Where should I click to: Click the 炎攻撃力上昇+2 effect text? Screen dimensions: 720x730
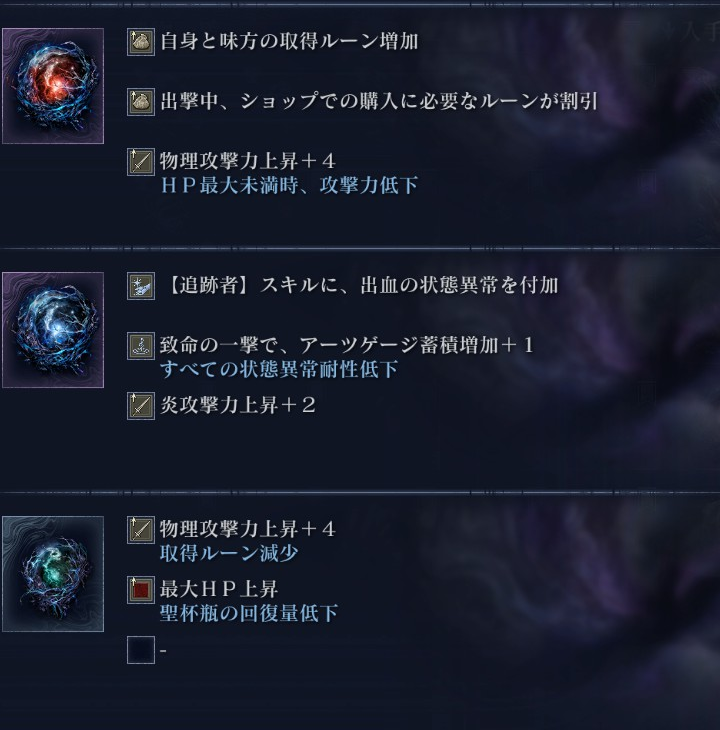pyautogui.click(x=238, y=405)
